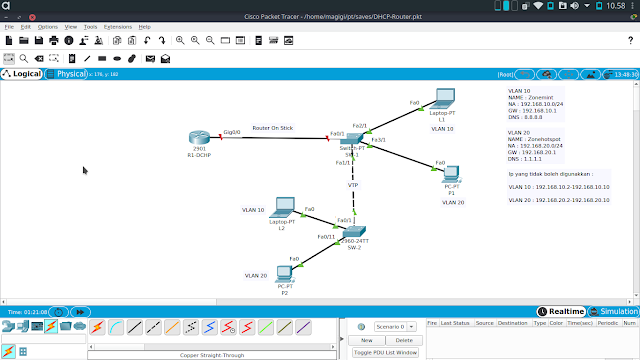The width and height of the screenshot is (640, 360).
Task: Click the Delete scenario button
Action: tap(404, 340)
